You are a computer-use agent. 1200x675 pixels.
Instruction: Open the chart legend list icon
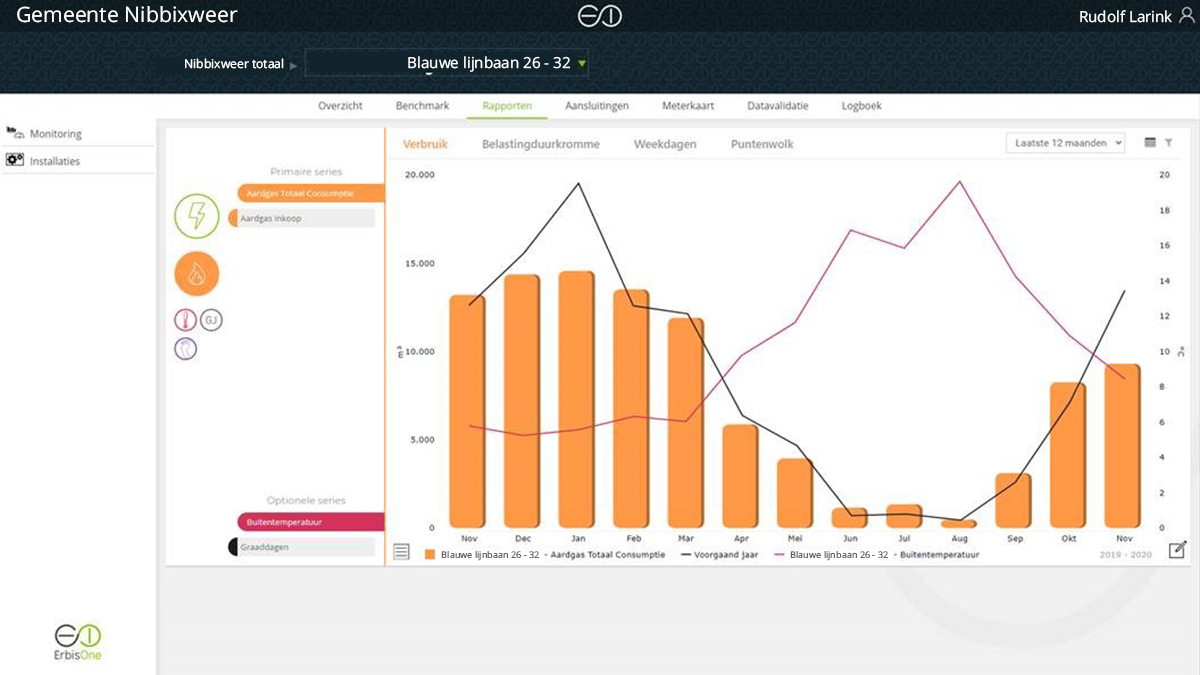(x=401, y=551)
